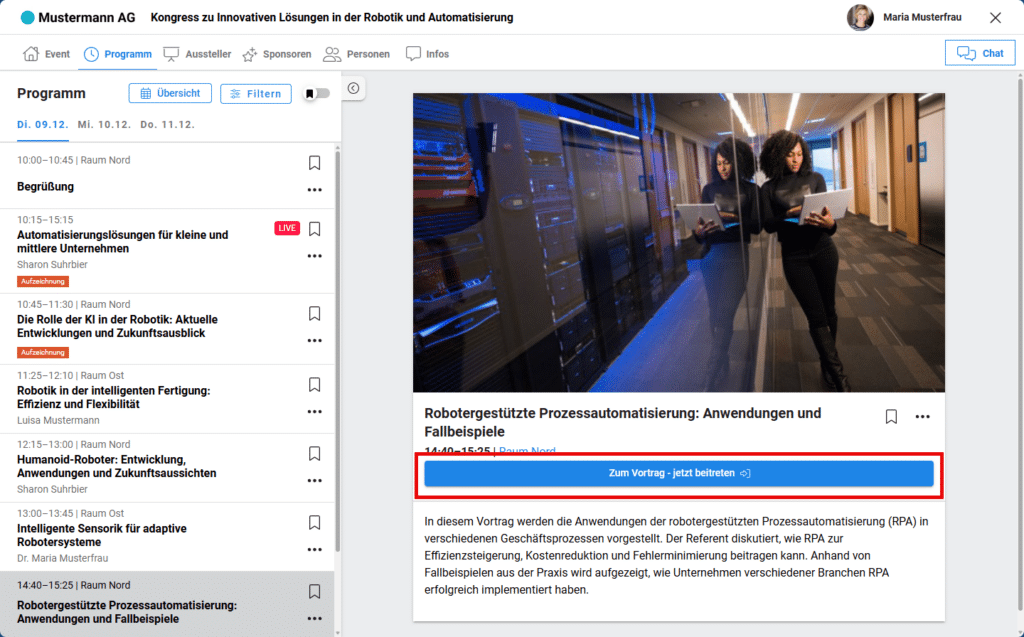Toggle bookmark on the Robotik Fertigung session

click(x=314, y=384)
